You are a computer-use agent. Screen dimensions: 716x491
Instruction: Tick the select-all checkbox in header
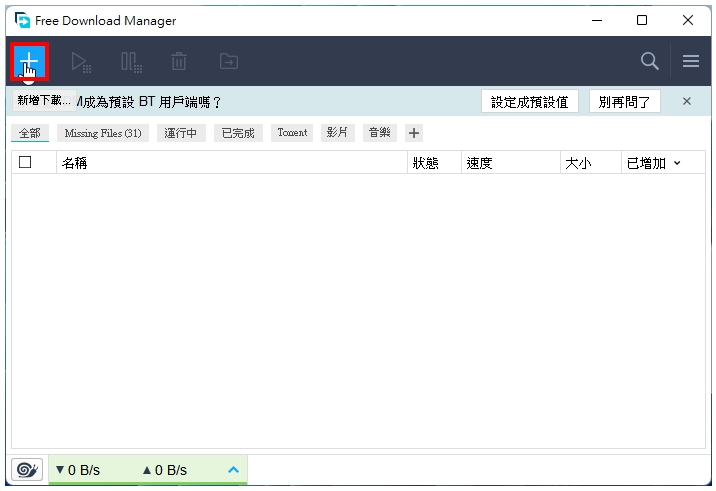point(25,162)
